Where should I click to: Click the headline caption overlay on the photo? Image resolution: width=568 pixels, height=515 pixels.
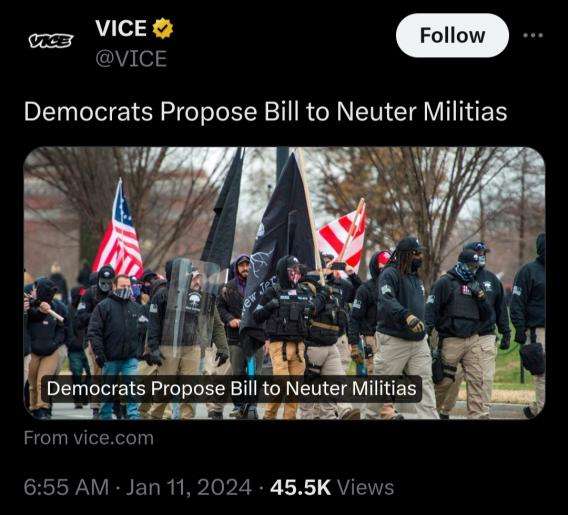pyautogui.click(x=231, y=389)
